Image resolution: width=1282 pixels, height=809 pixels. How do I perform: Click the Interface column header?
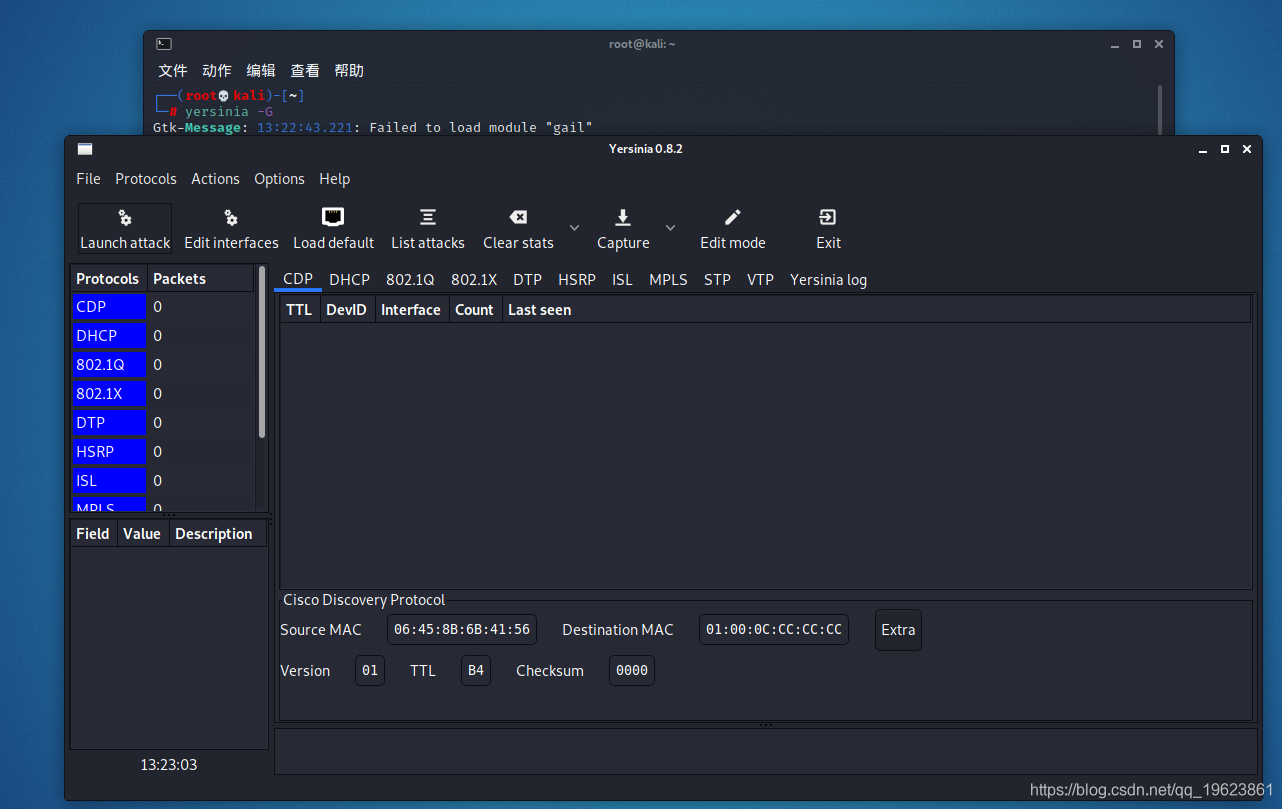(411, 310)
